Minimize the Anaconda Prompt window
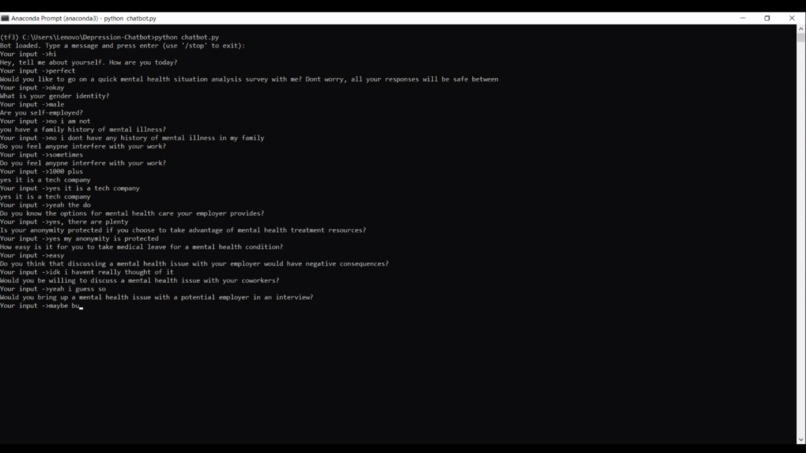This screenshot has height=453, width=806. (x=743, y=18)
